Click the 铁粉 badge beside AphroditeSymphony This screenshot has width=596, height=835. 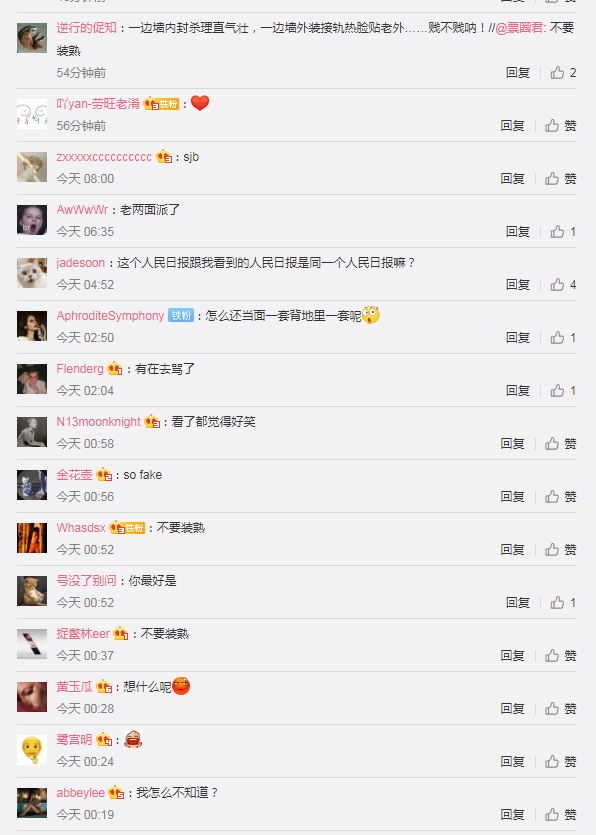tap(181, 315)
